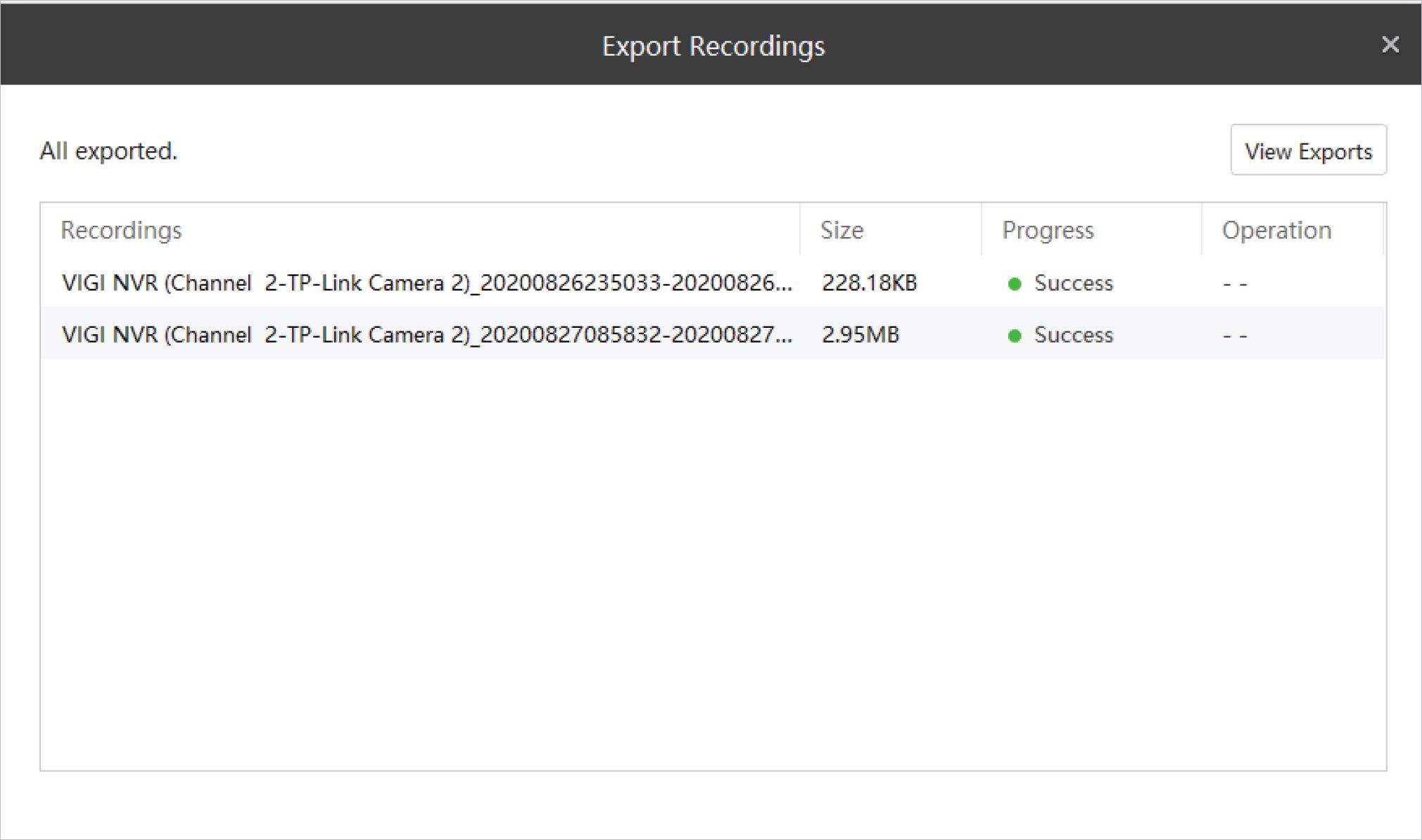Click divider between Size and Progress headers
1422x840 pixels.
(x=982, y=230)
